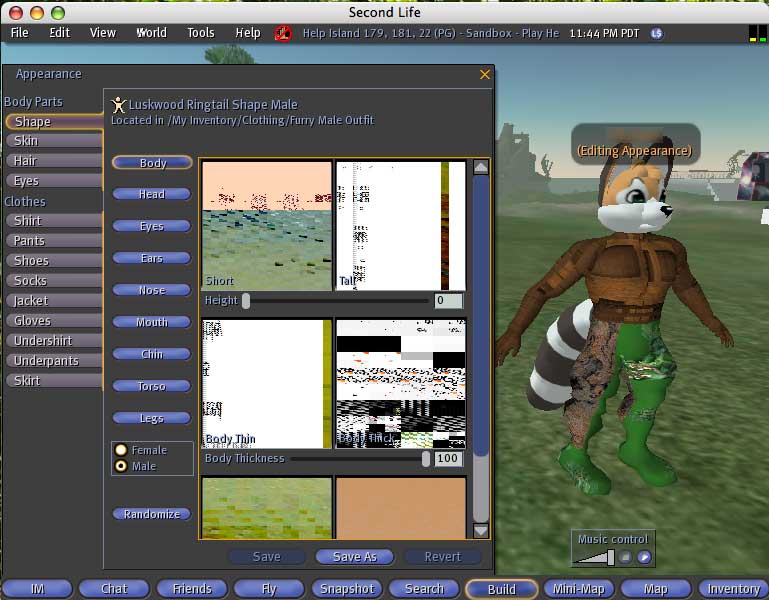
Task: Click the L$ currency icon
Action: [x=657, y=33]
